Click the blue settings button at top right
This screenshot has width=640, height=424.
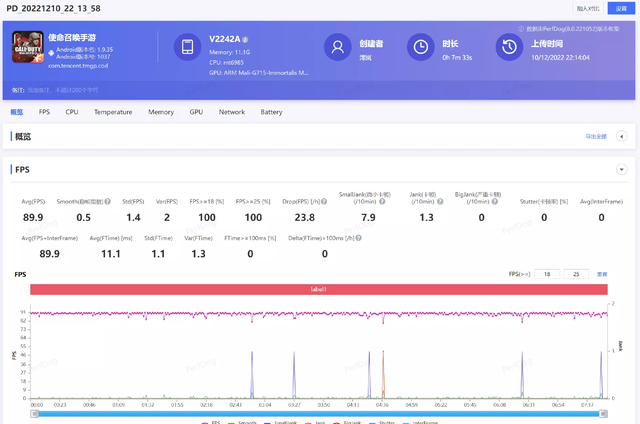pos(621,7)
